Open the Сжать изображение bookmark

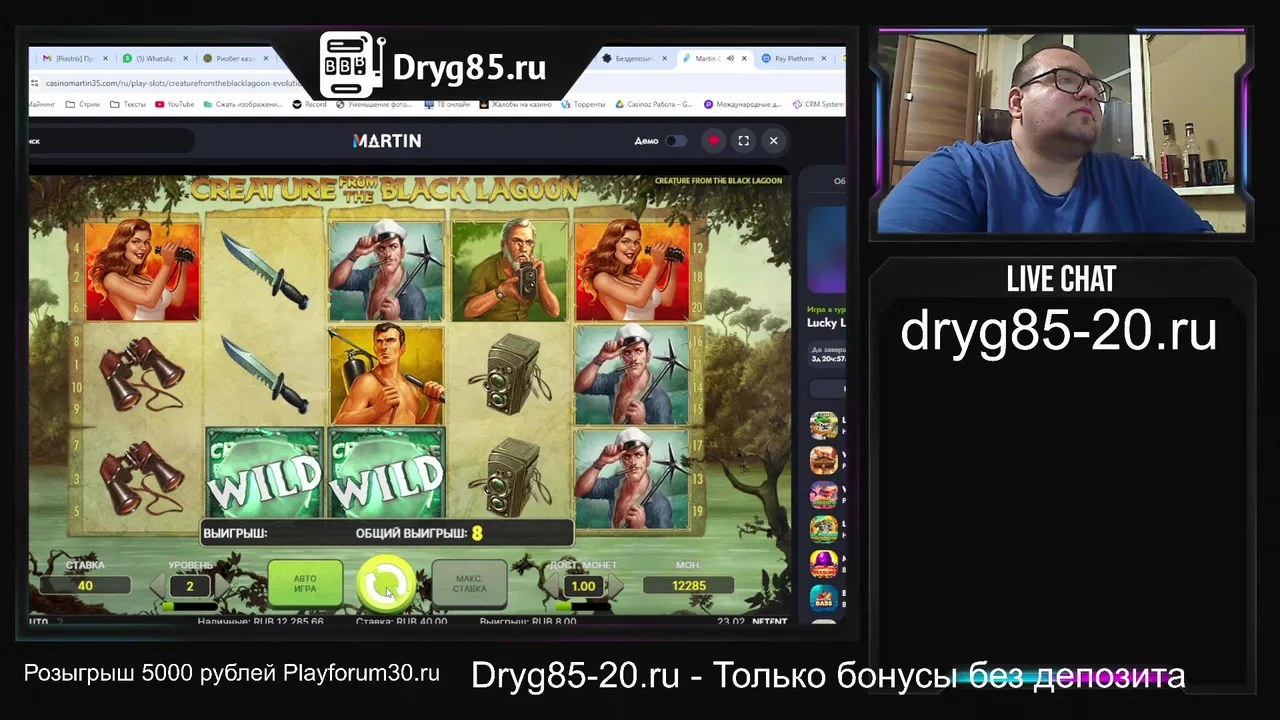point(242,104)
